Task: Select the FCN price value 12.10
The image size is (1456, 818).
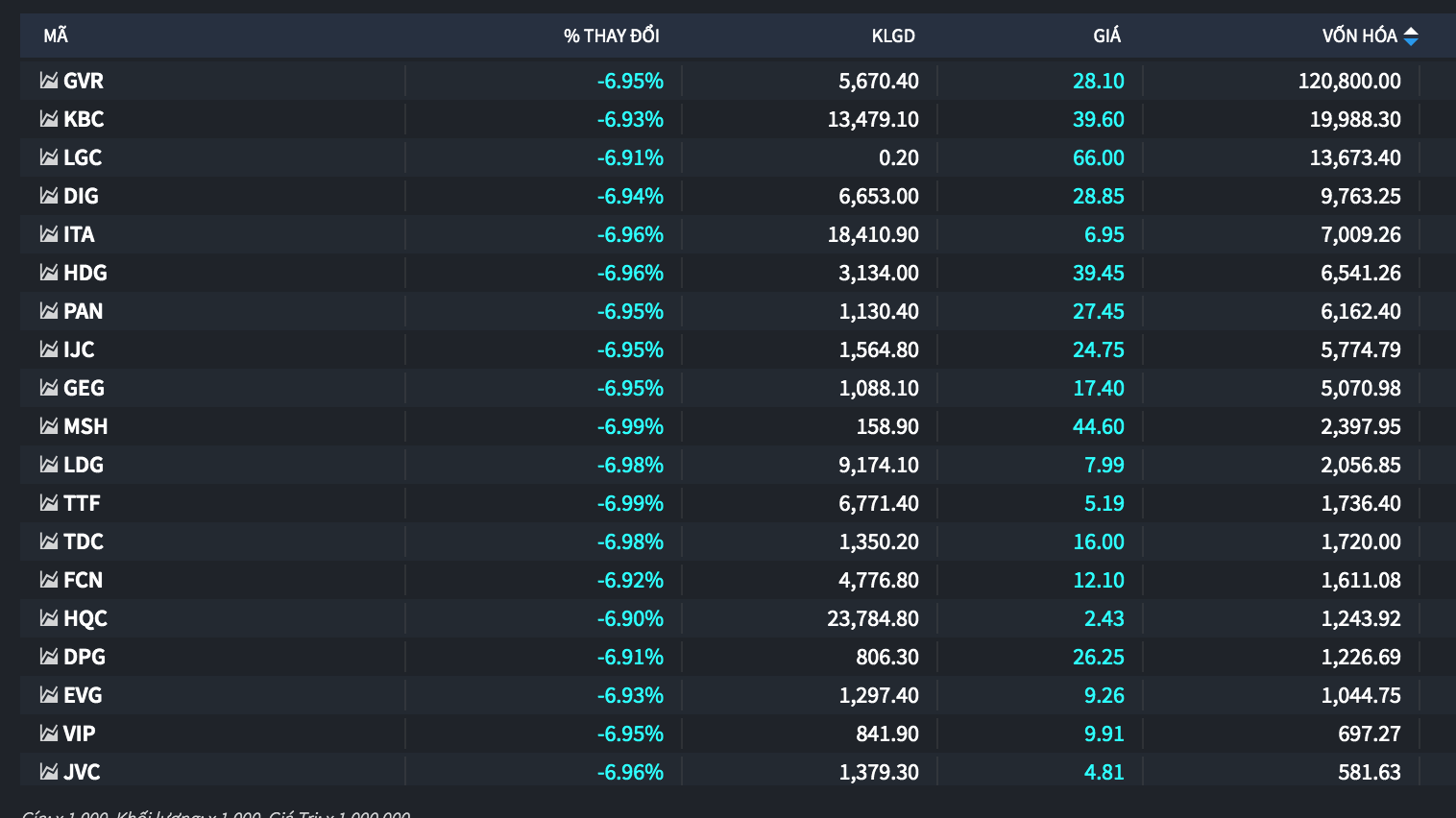Action: coord(1098,580)
